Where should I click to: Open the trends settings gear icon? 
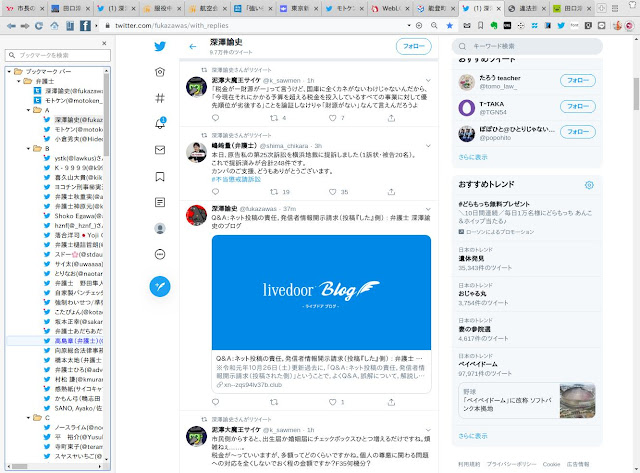click(x=589, y=185)
